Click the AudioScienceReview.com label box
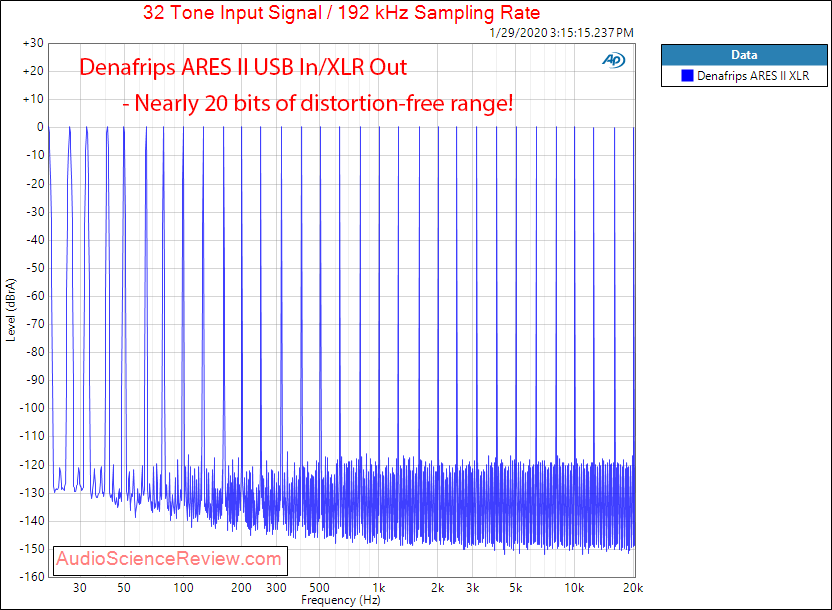This screenshot has width=832, height=610. [x=170, y=560]
